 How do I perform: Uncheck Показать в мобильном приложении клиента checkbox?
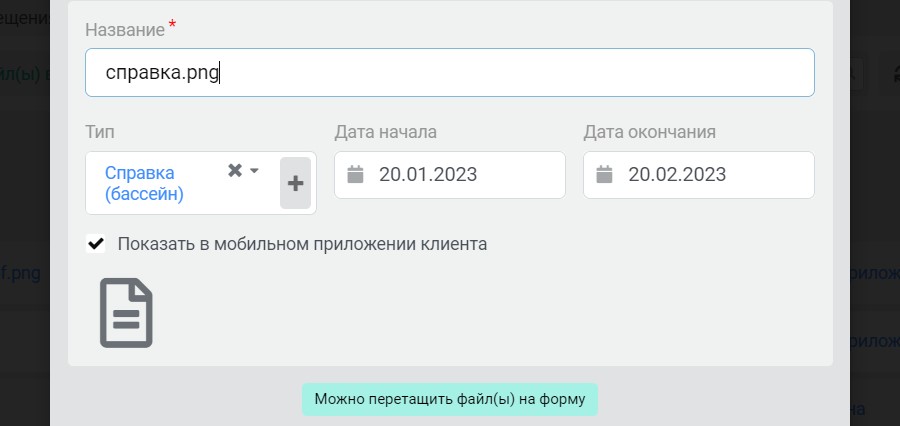(x=96, y=243)
